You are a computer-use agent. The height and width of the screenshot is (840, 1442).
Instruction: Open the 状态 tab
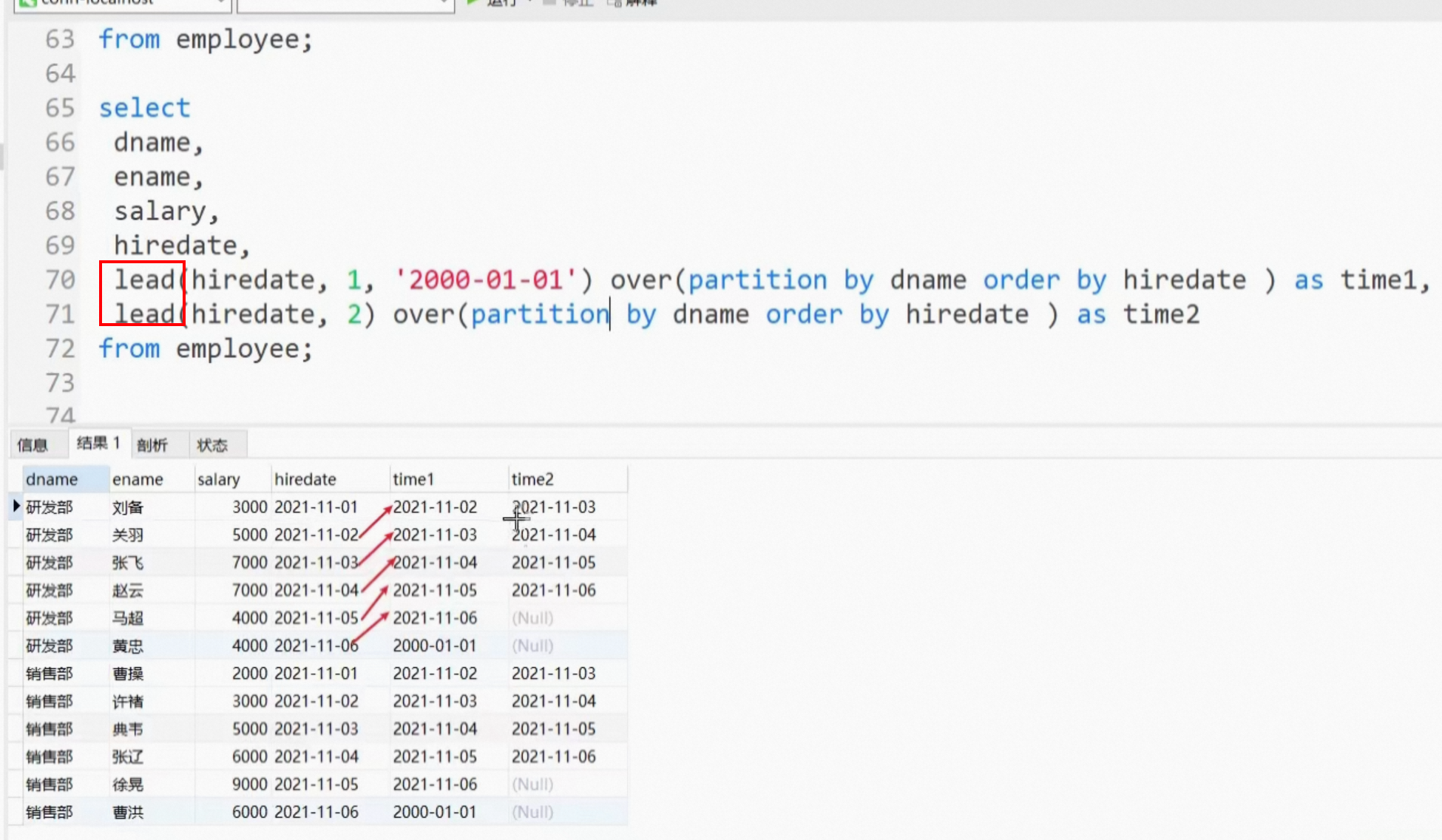pyautogui.click(x=212, y=444)
